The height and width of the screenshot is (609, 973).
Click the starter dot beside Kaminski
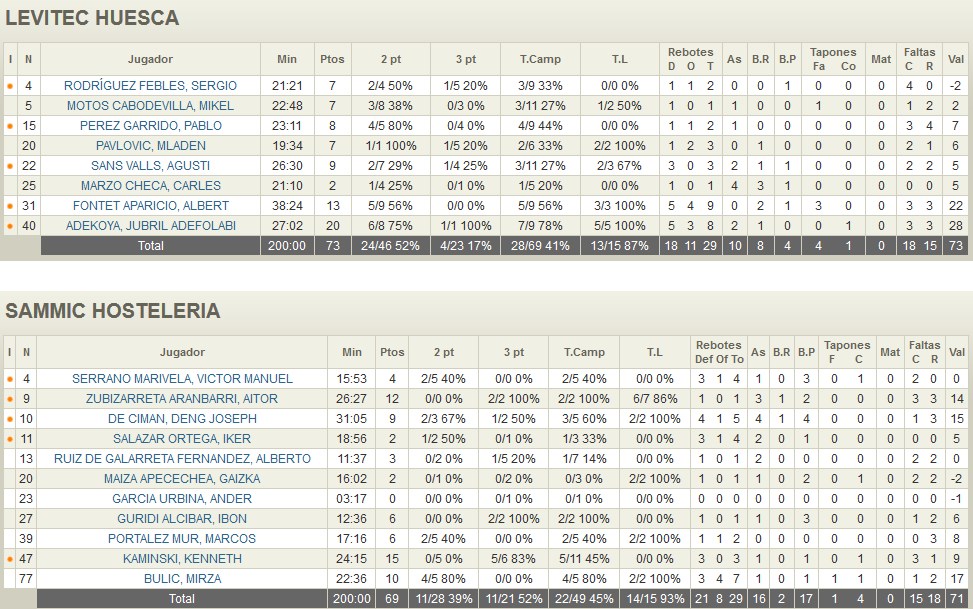pyautogui.click(x=10, y=559)
